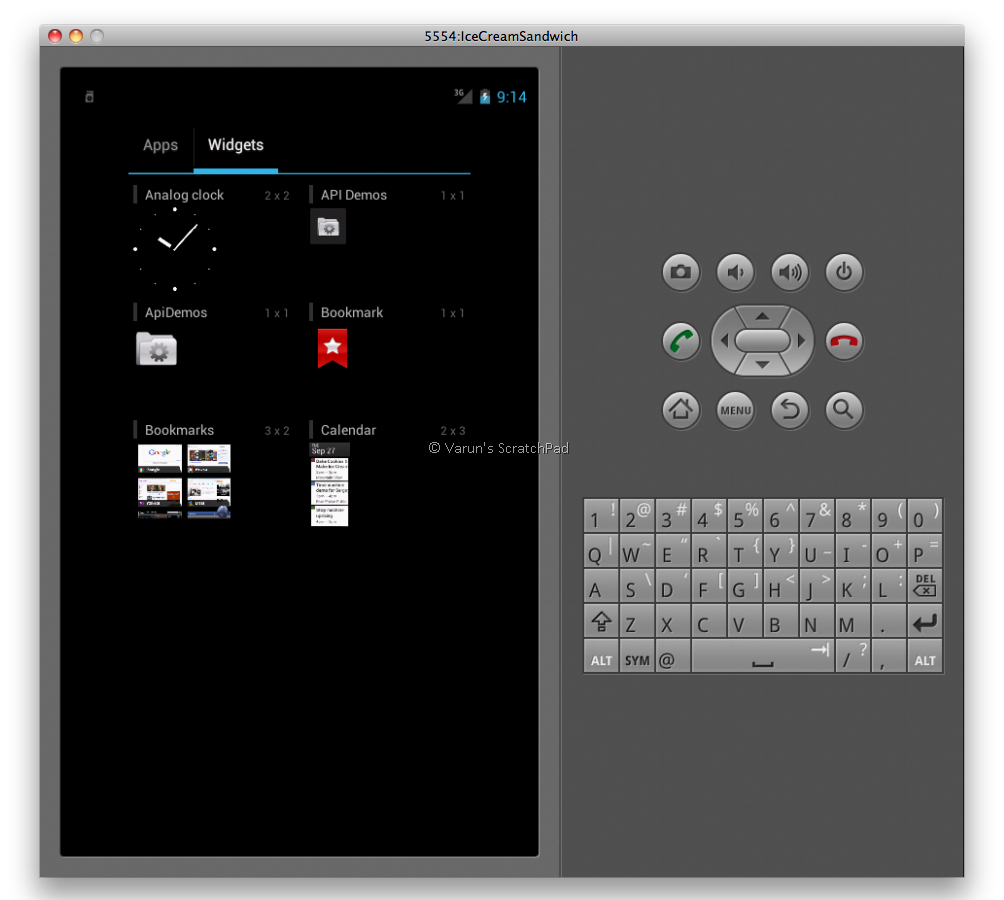Click the D-pad right arrow

(801, 341)
